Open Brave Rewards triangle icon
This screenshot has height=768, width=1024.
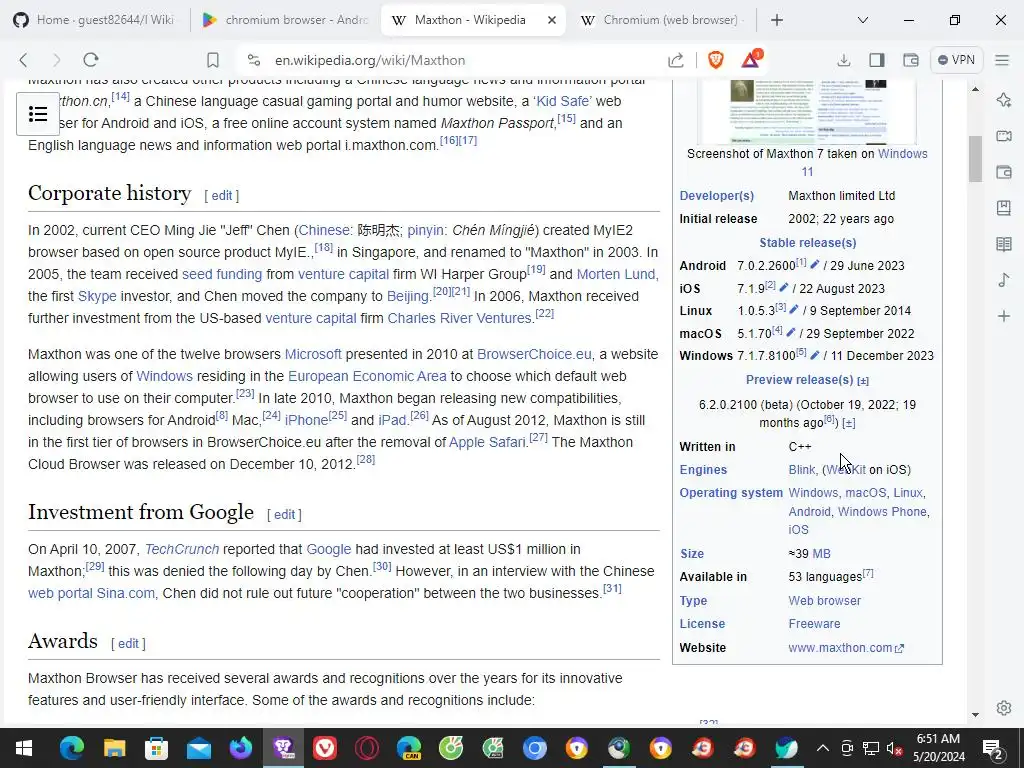(x=750, y=59)
